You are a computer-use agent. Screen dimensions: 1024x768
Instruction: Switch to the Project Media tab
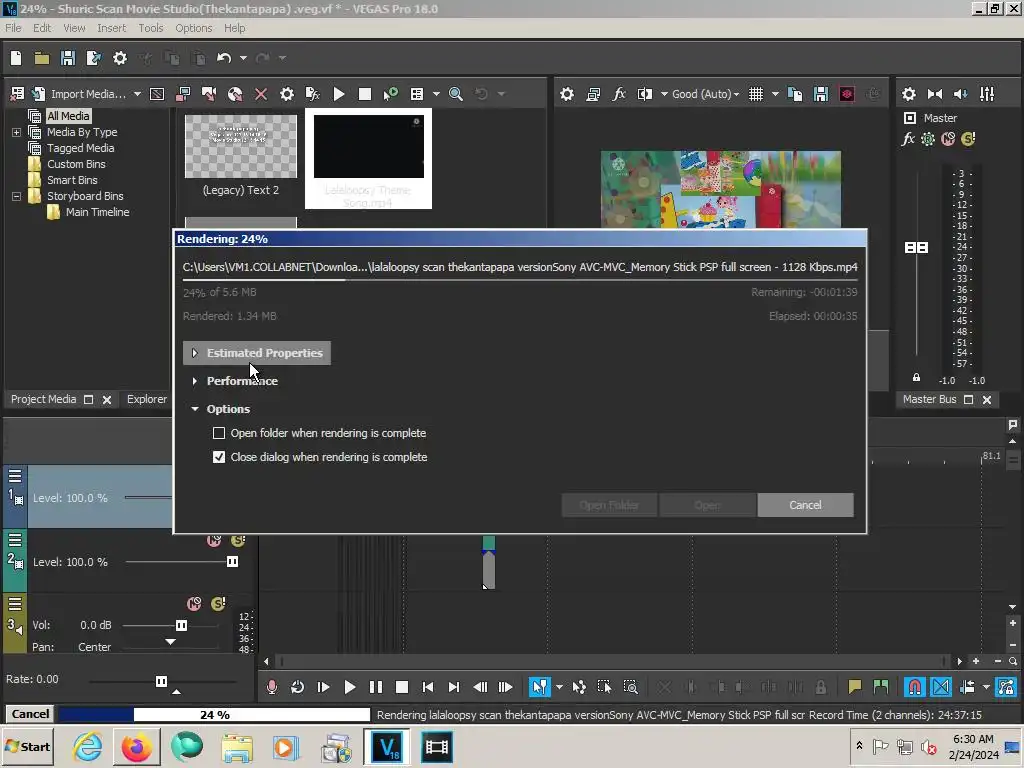tap(43, 399)
